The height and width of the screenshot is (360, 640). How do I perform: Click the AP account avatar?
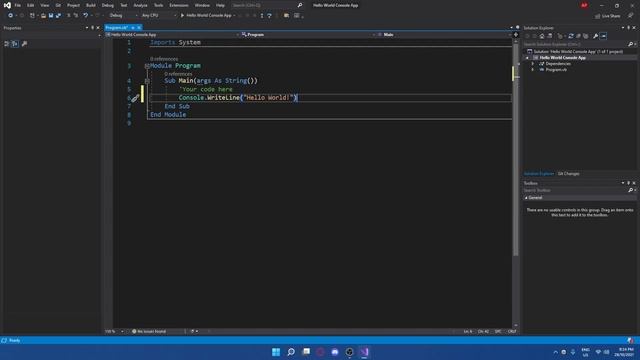(584, 5)
